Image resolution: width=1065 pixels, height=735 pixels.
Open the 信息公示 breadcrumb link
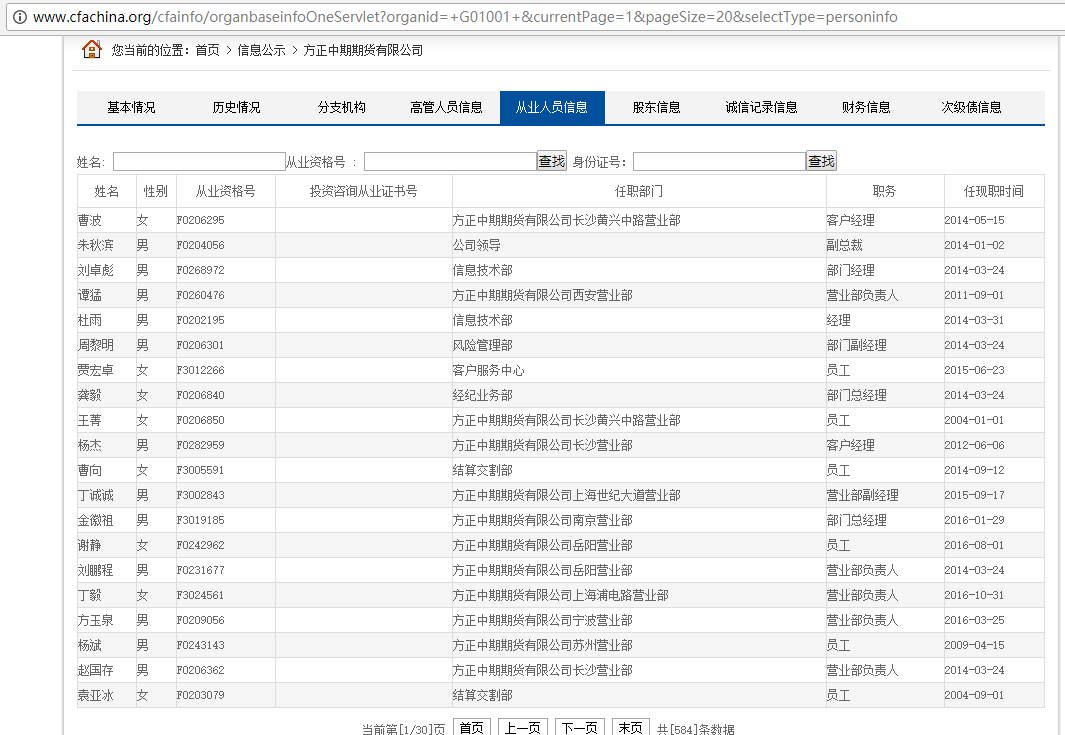pyautogui.click(x=261, y=50)
